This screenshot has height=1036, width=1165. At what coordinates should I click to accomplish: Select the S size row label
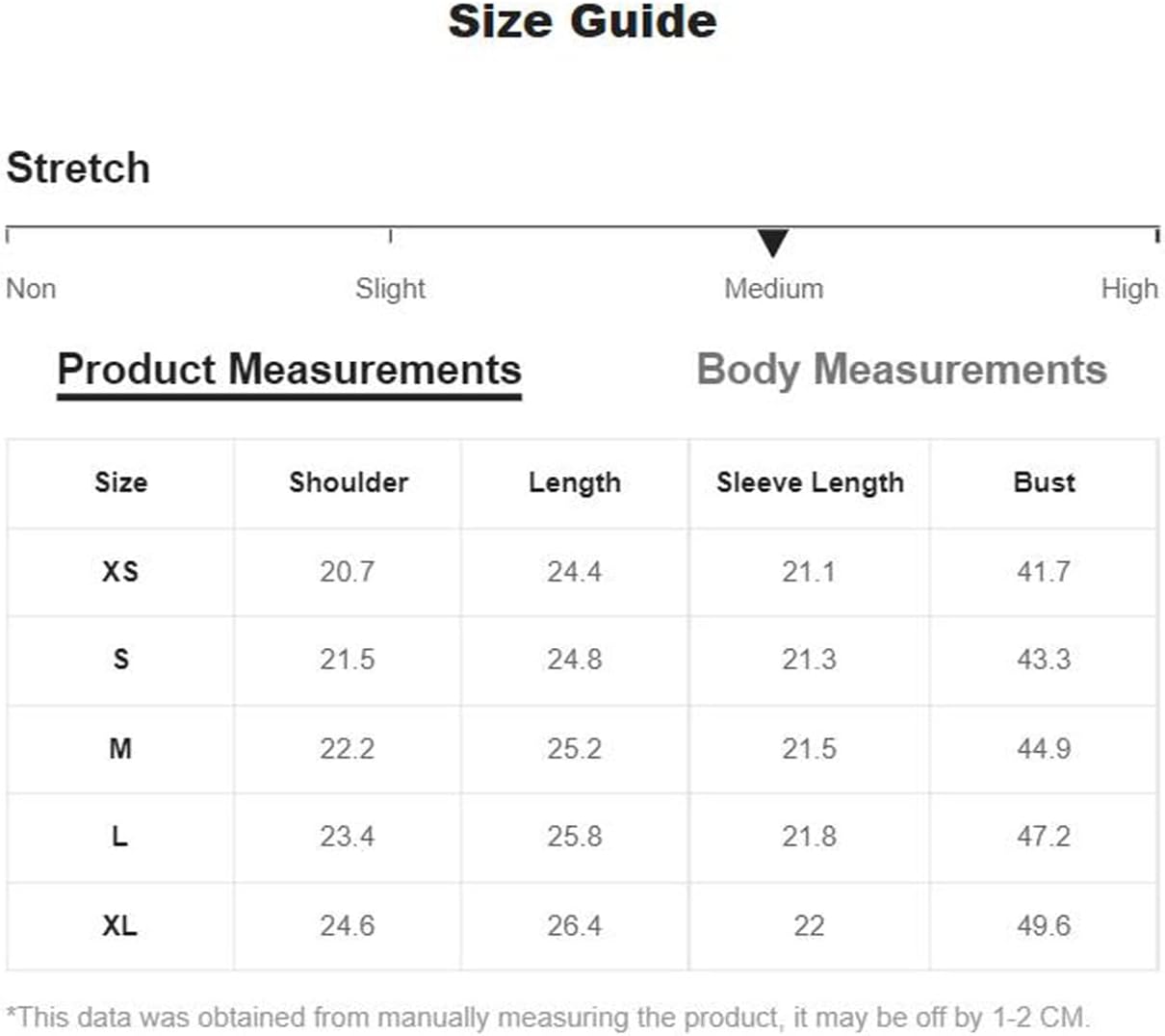120,660
